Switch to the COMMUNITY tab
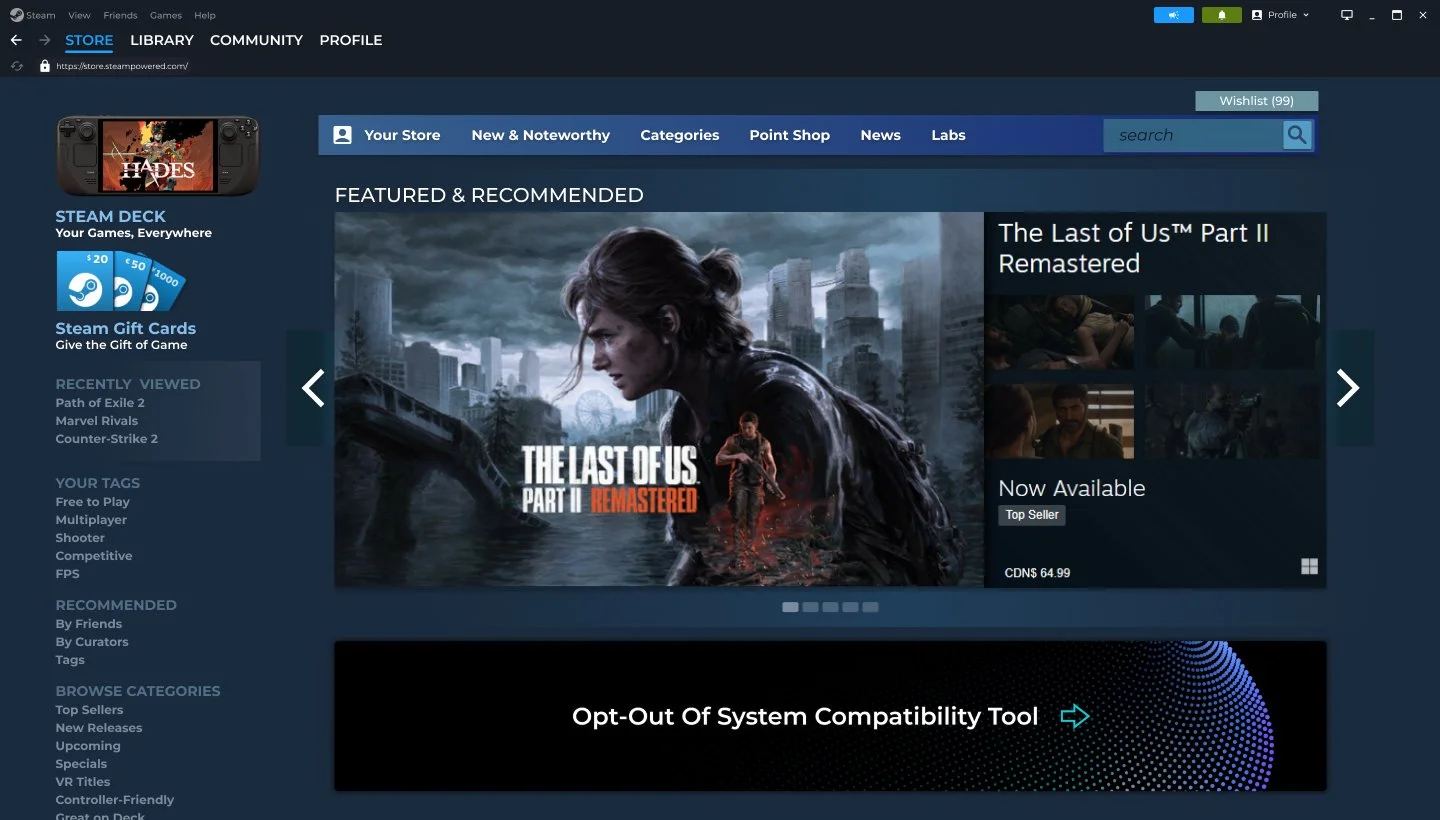The height and width of the screenshot is (820, 1440). point(256,40)
